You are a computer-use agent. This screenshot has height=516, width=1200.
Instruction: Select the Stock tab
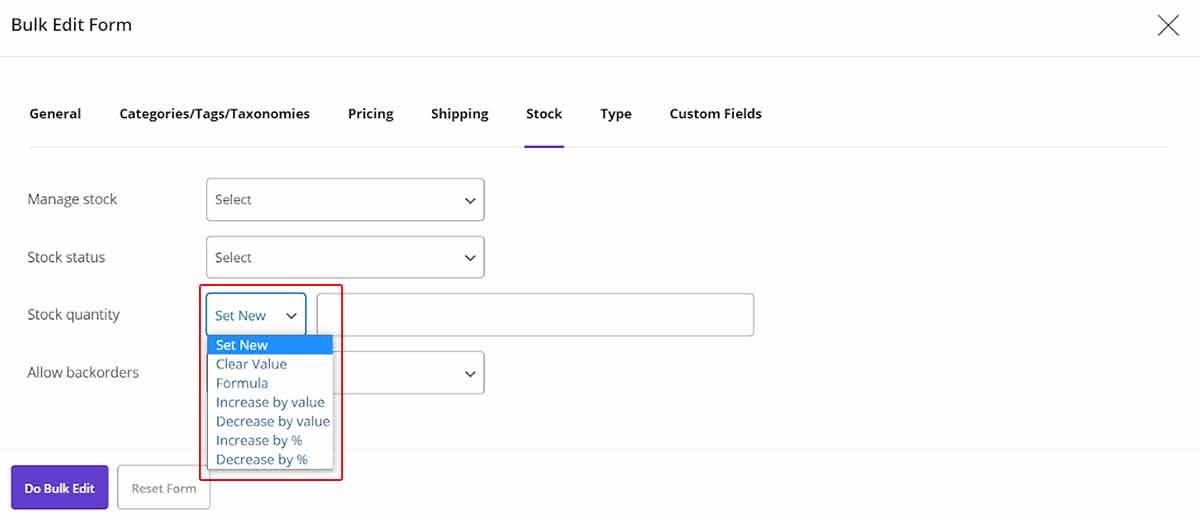544,114
